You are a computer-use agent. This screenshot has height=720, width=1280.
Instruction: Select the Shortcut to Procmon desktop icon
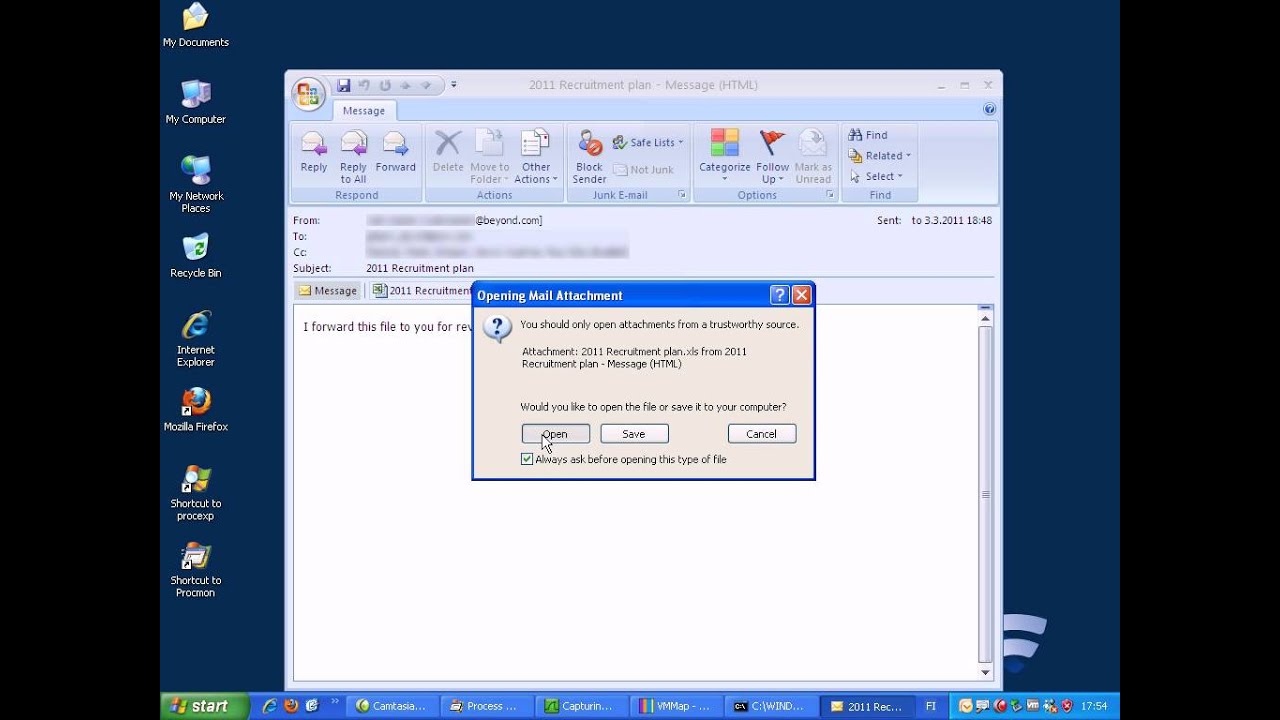point(196,570)
